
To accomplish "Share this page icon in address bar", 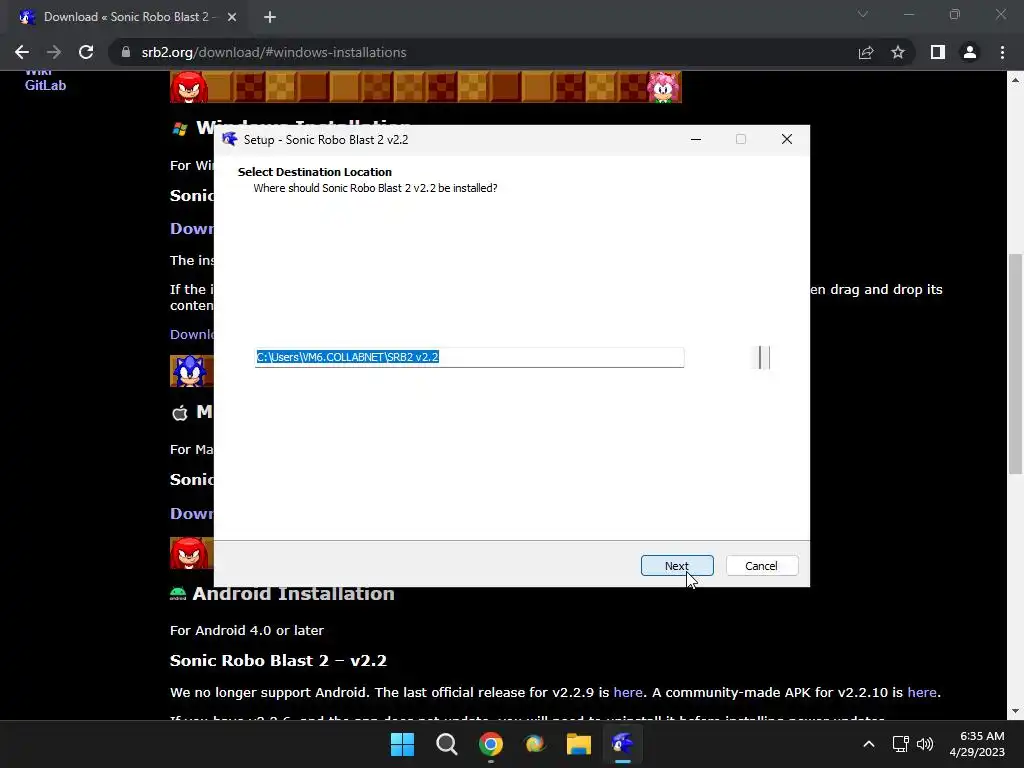I will [866, 52].
